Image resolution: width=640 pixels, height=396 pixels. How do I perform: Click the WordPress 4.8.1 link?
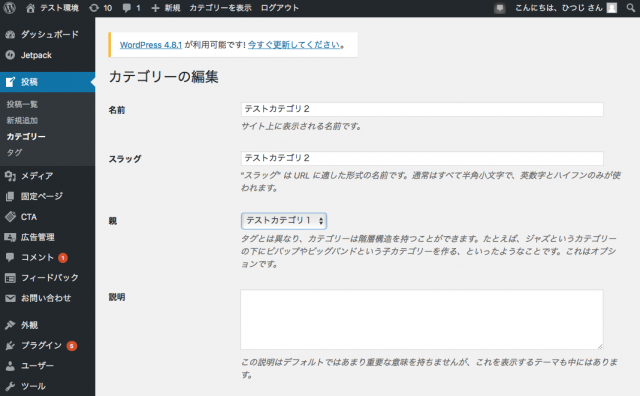coord(151,45)
